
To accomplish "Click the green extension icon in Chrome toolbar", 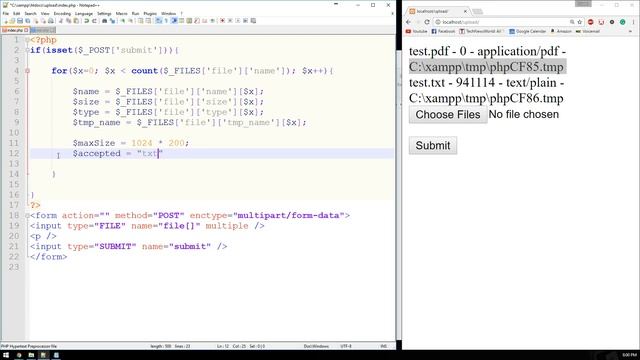I will pyautogui.click(x=622, y=22).
